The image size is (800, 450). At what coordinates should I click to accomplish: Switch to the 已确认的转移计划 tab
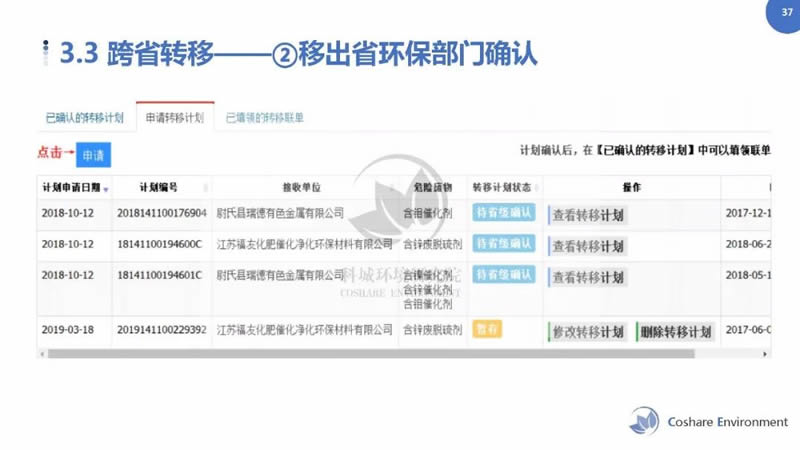click(85, 118)
